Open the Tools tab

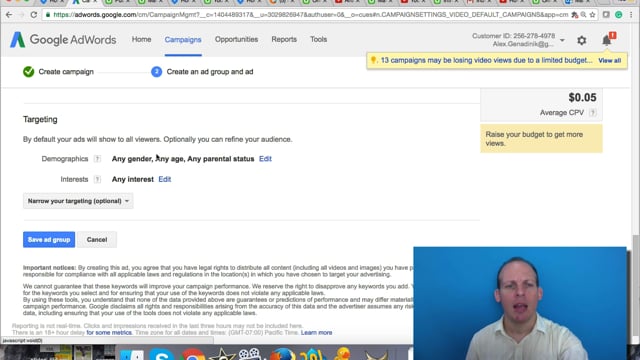318,40
